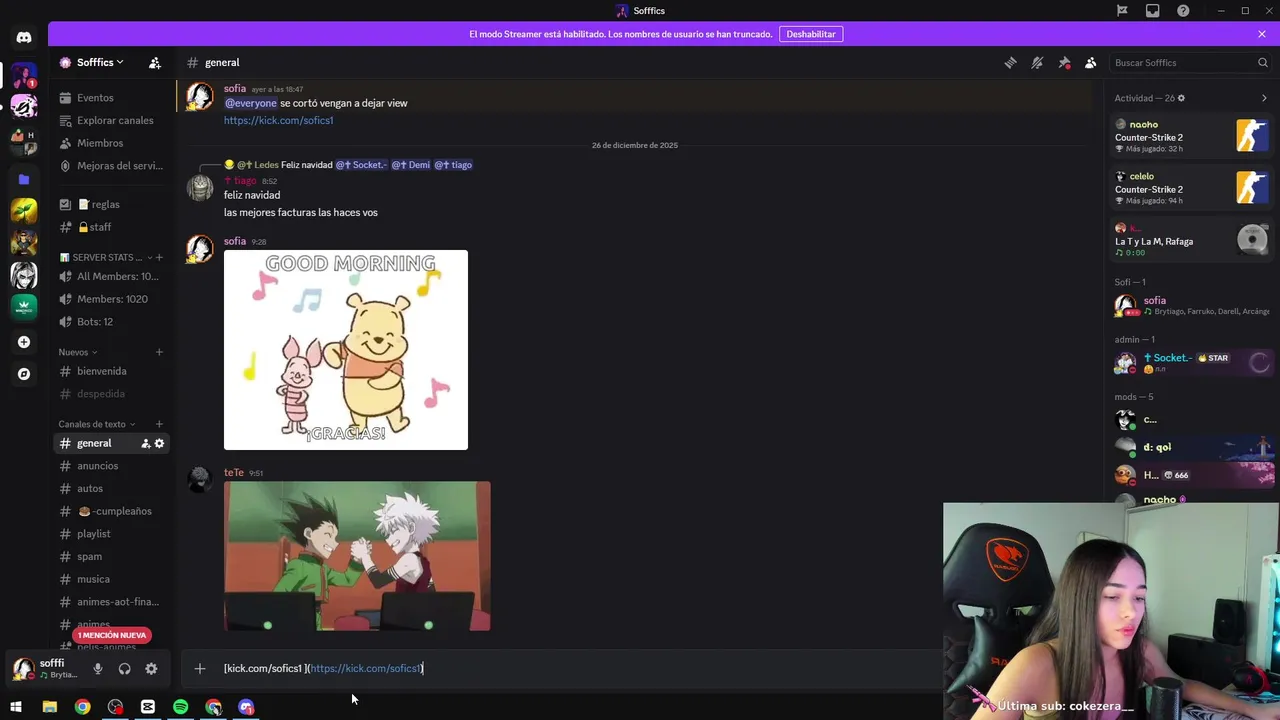Add channel to Nuevos category

(159, 352)
